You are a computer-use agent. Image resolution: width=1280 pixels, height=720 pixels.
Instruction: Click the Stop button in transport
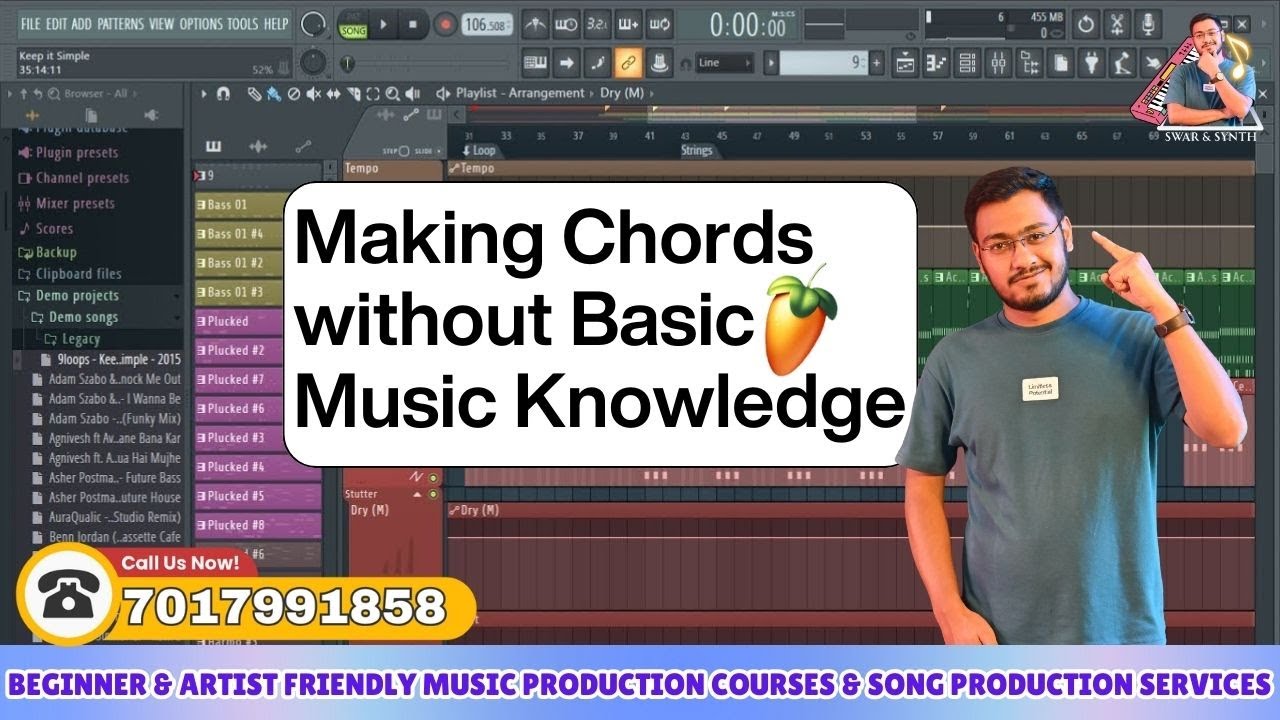coord(413,23)
